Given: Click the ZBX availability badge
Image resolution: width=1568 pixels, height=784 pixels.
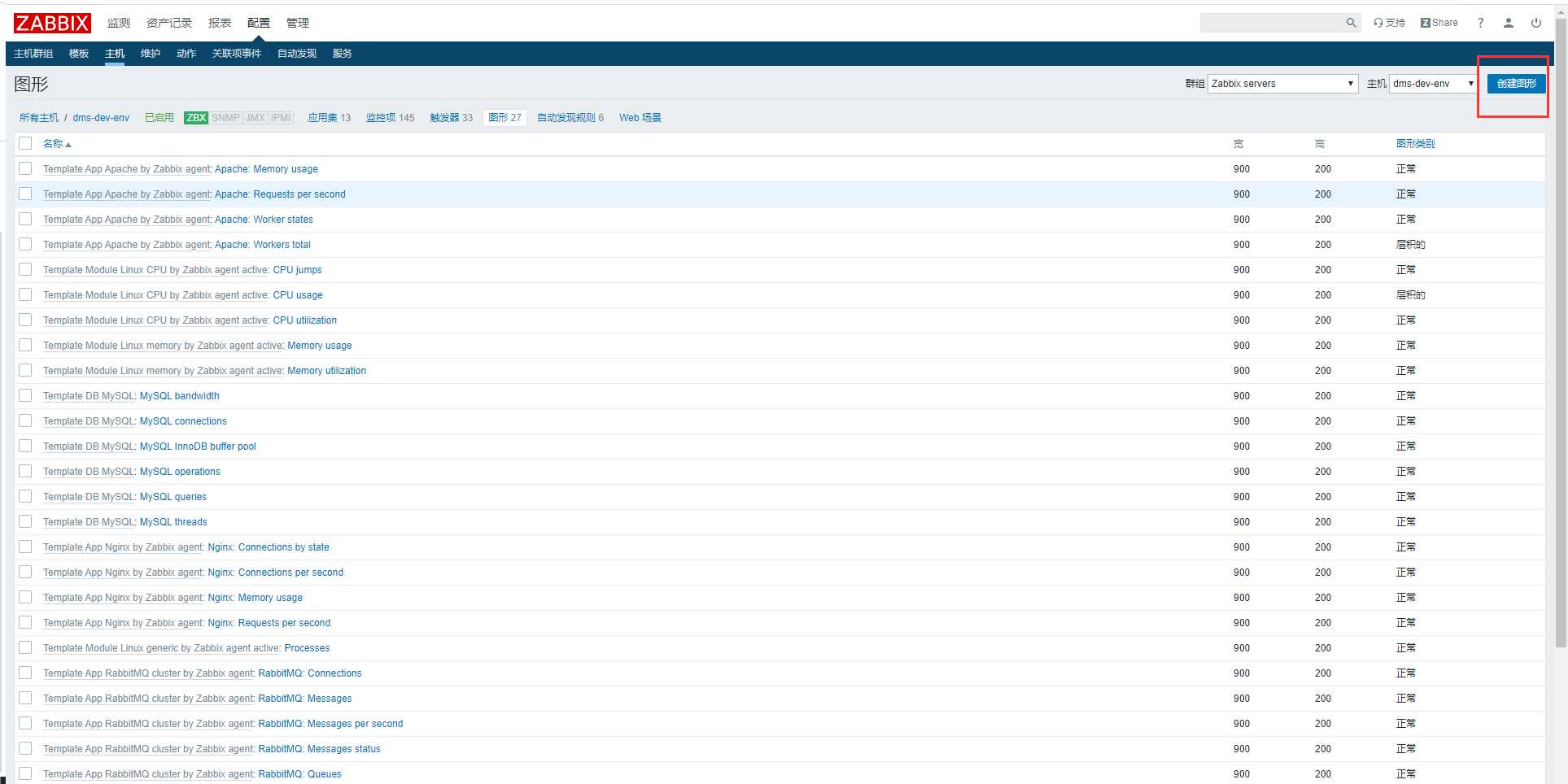Looking at the screenshot, I should click(196, 118).
